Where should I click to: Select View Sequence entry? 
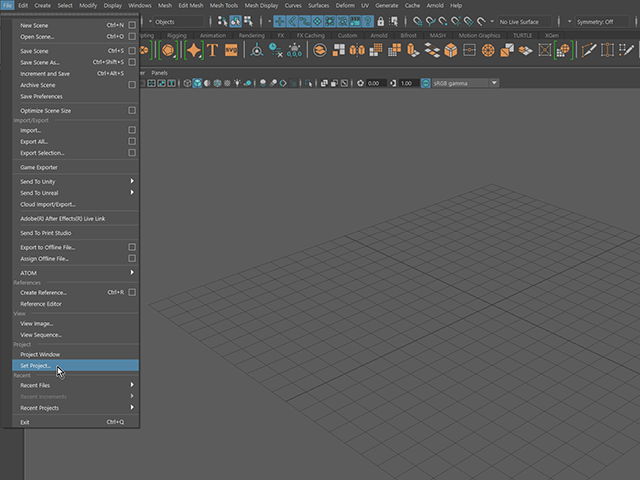click(x=76, y=335)
